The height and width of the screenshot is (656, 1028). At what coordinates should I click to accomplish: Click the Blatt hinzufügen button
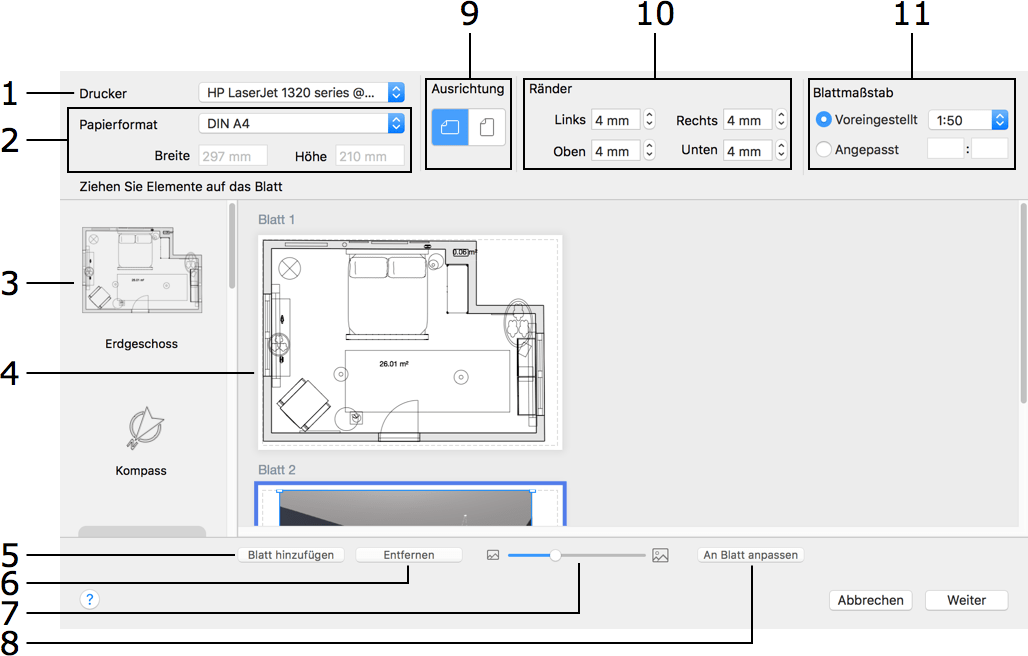click(290, 554)
